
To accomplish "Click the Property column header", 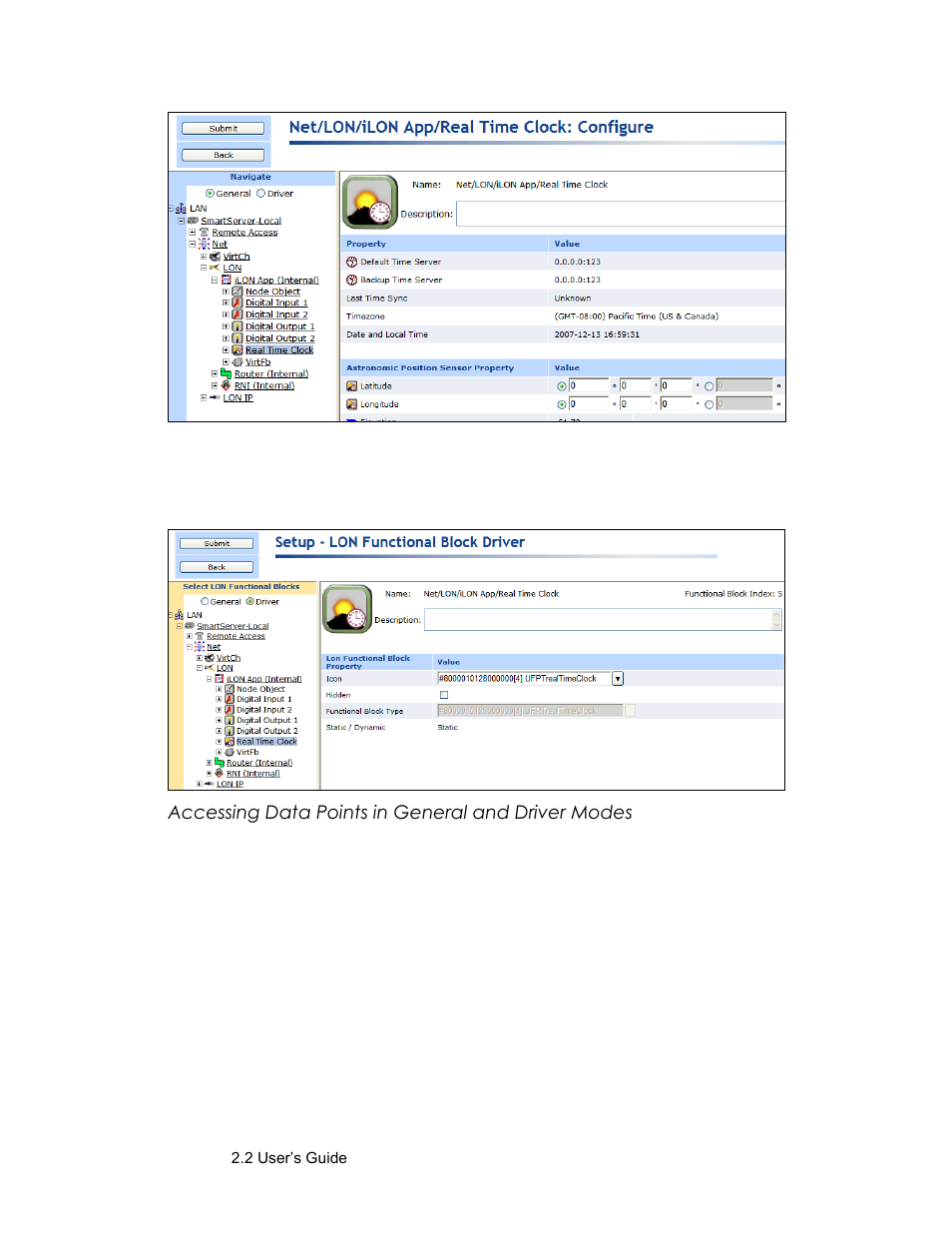I will (x=445, y=244).
